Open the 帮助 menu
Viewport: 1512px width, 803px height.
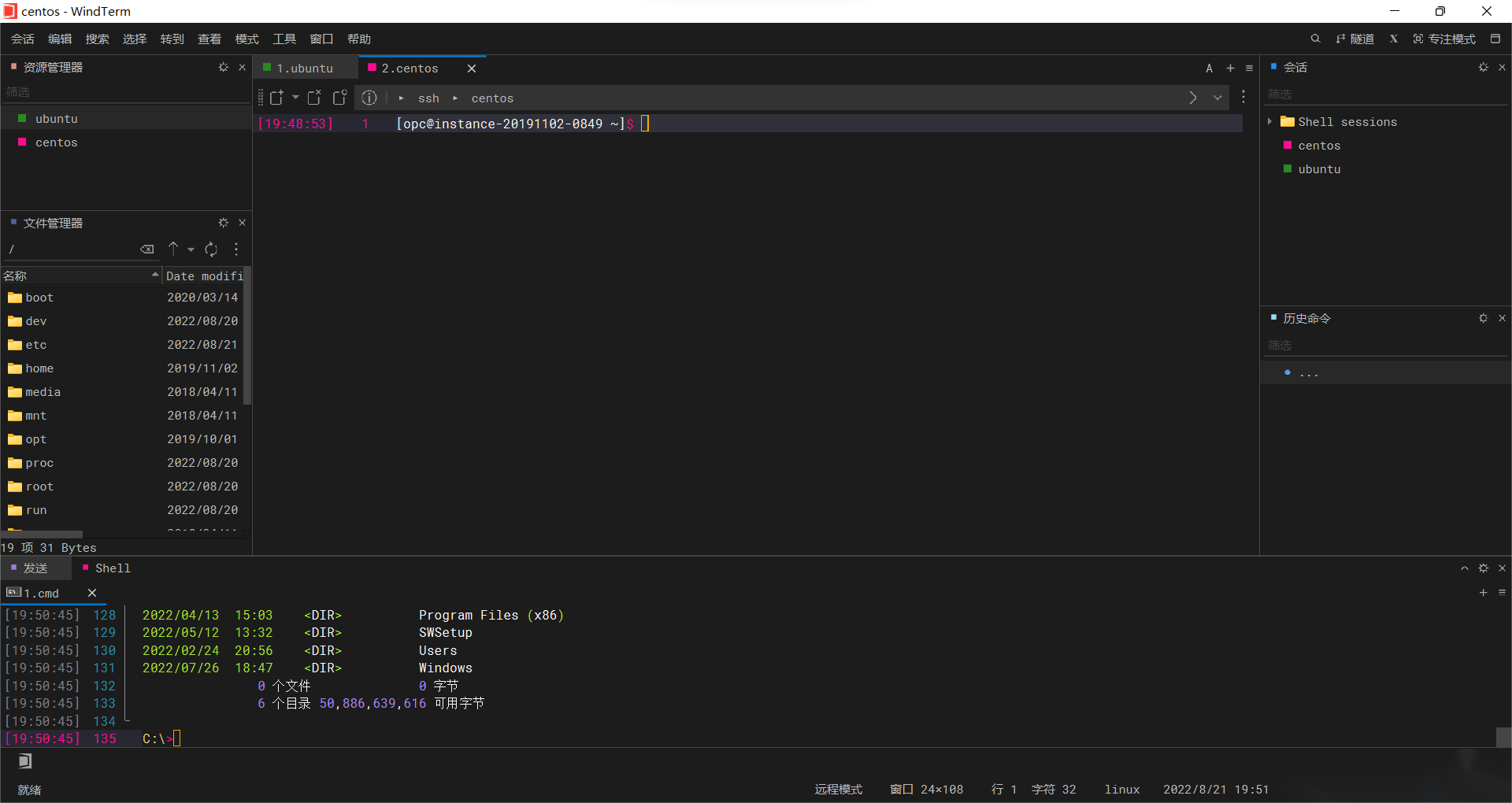[359, 39]
